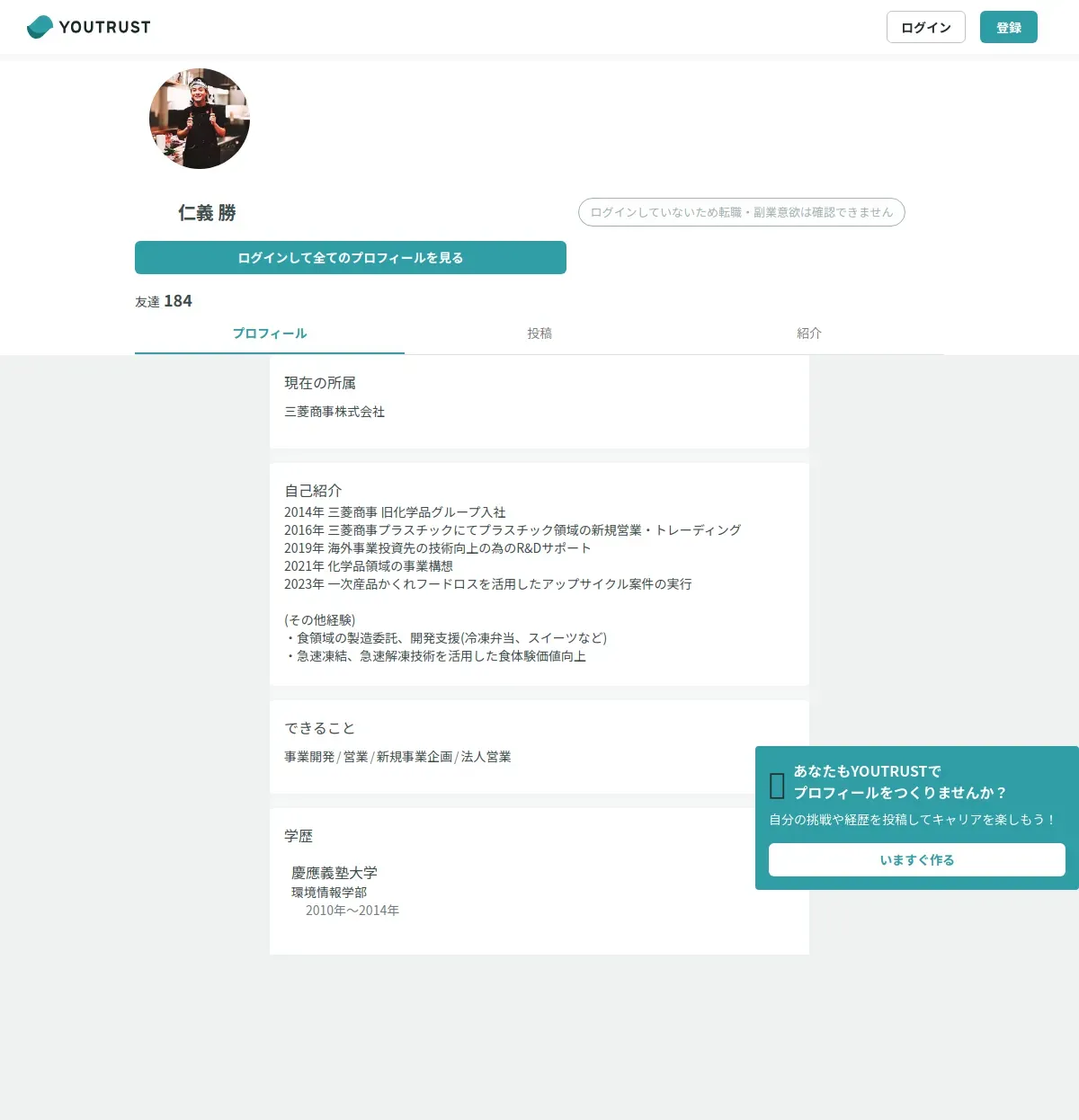Click the 2016年 三菱商事プラスチック line

(x=513, y=530)
